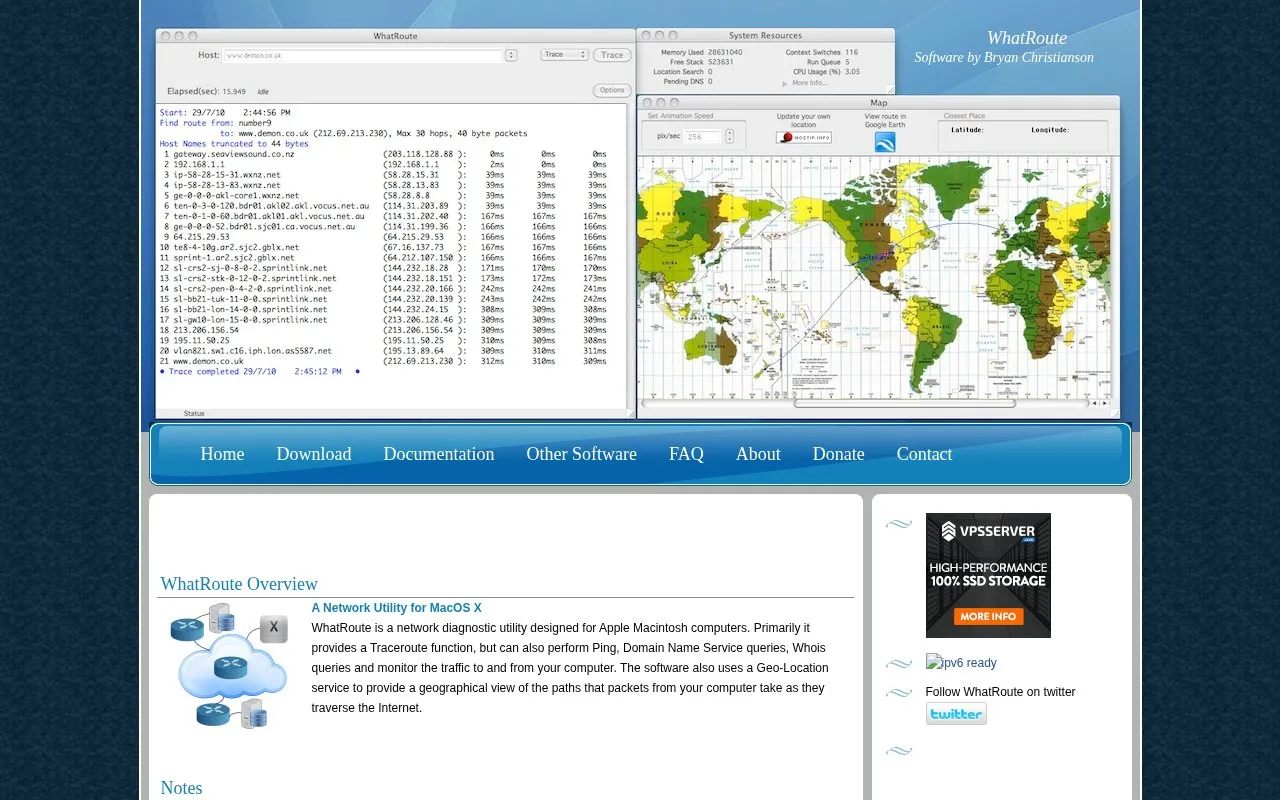This screenshot has height=800, width=1280.
Task: Click the Donate navigation item
Action: (839, 454)
